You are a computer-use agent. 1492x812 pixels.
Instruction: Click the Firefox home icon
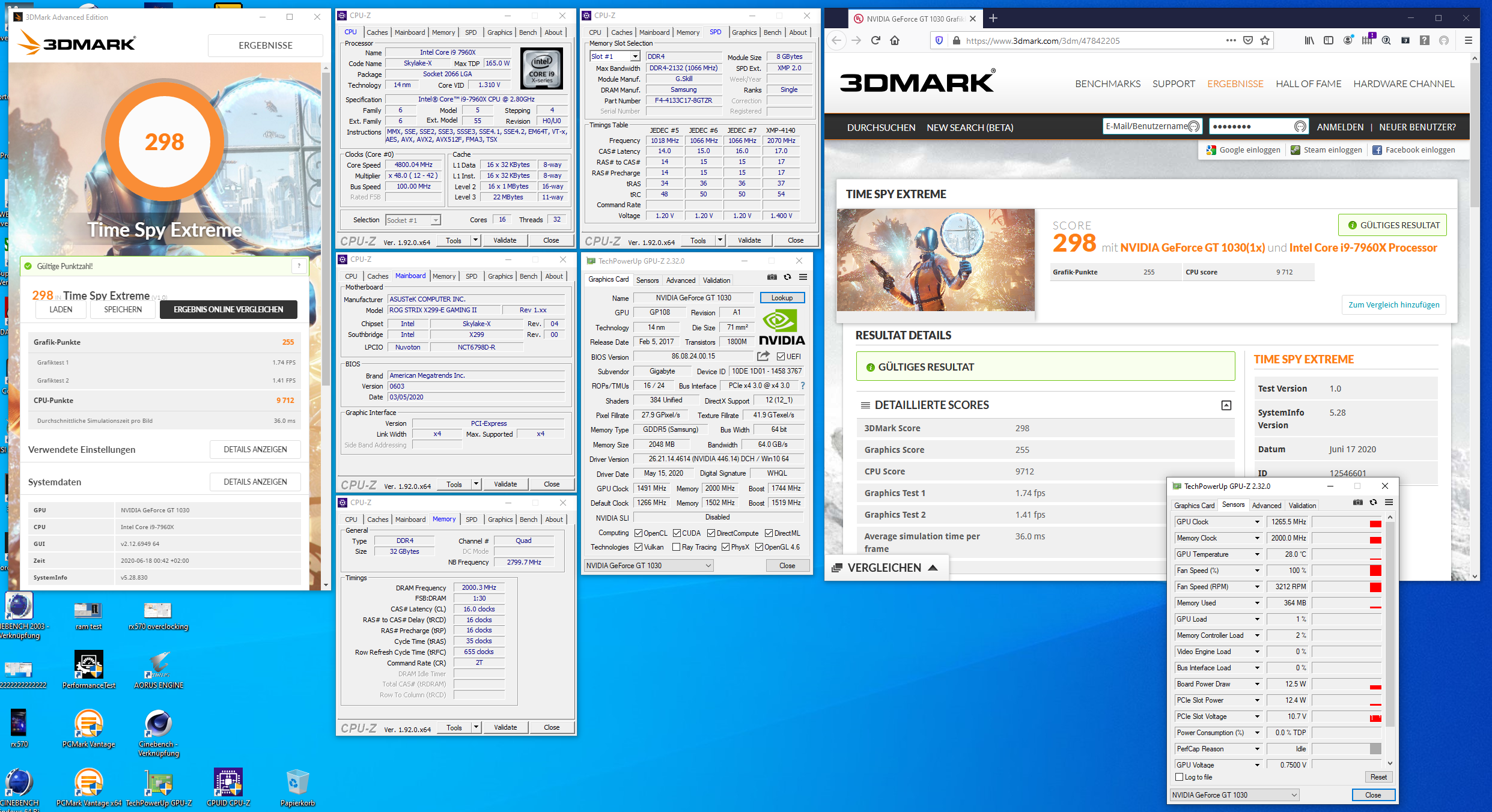(x=895, y=40)
